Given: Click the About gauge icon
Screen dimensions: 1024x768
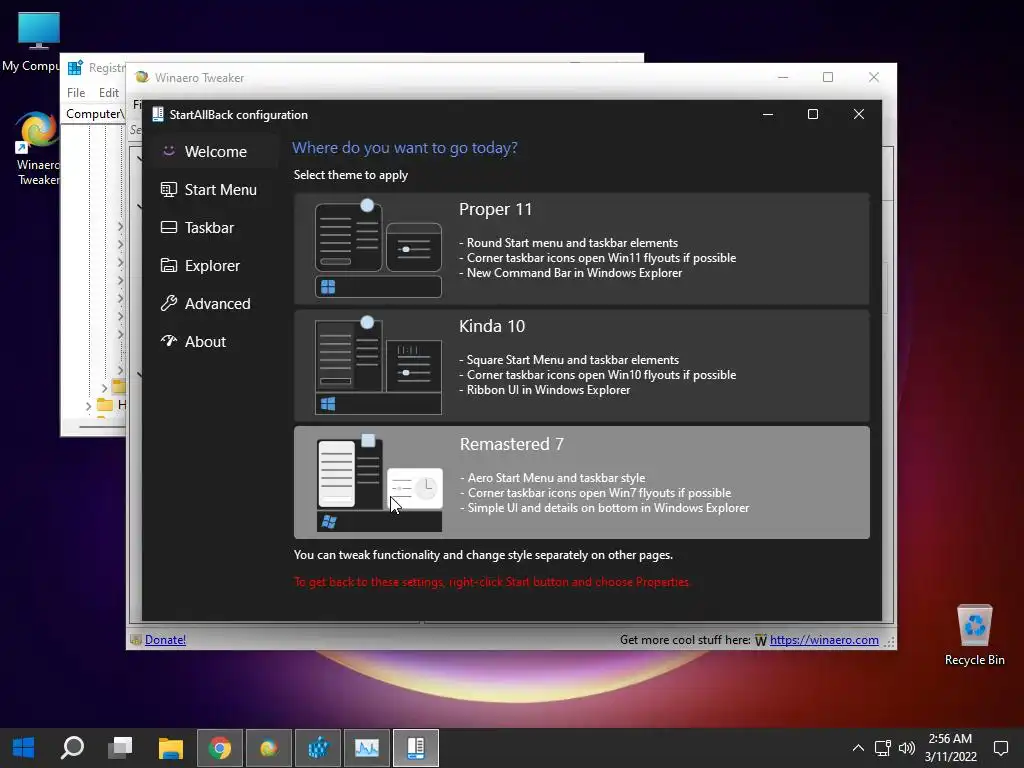Looking at the screenshot, I should pos(168,341).
